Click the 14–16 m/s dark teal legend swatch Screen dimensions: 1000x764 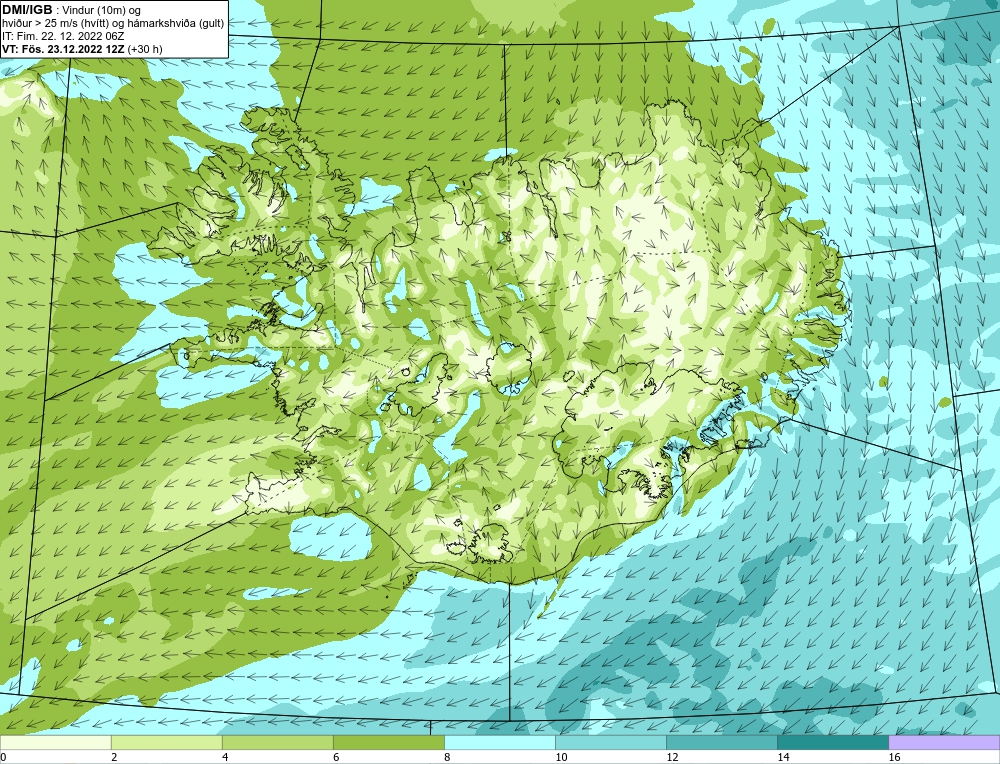(x=832, y=743)
